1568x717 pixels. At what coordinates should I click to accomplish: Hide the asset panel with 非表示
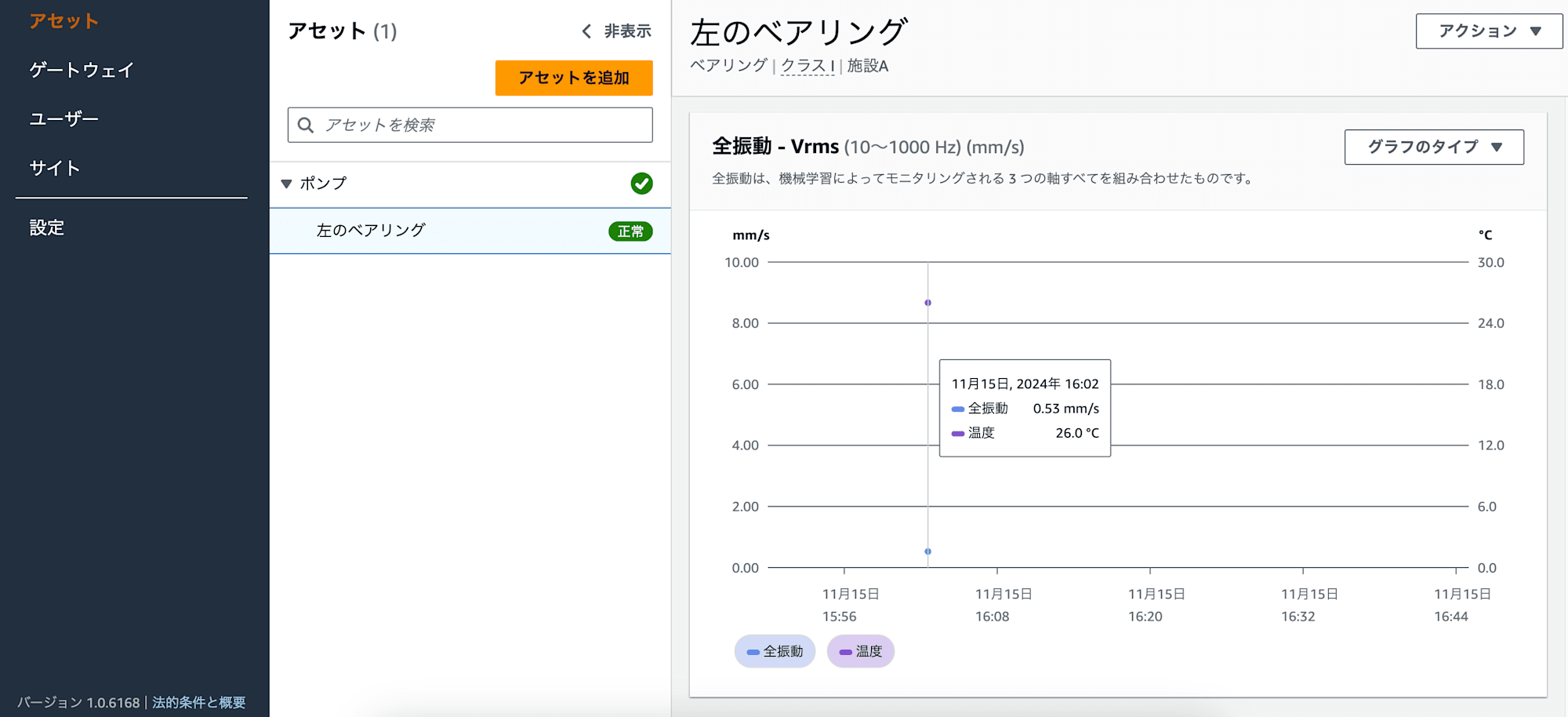tap(627, 31)
